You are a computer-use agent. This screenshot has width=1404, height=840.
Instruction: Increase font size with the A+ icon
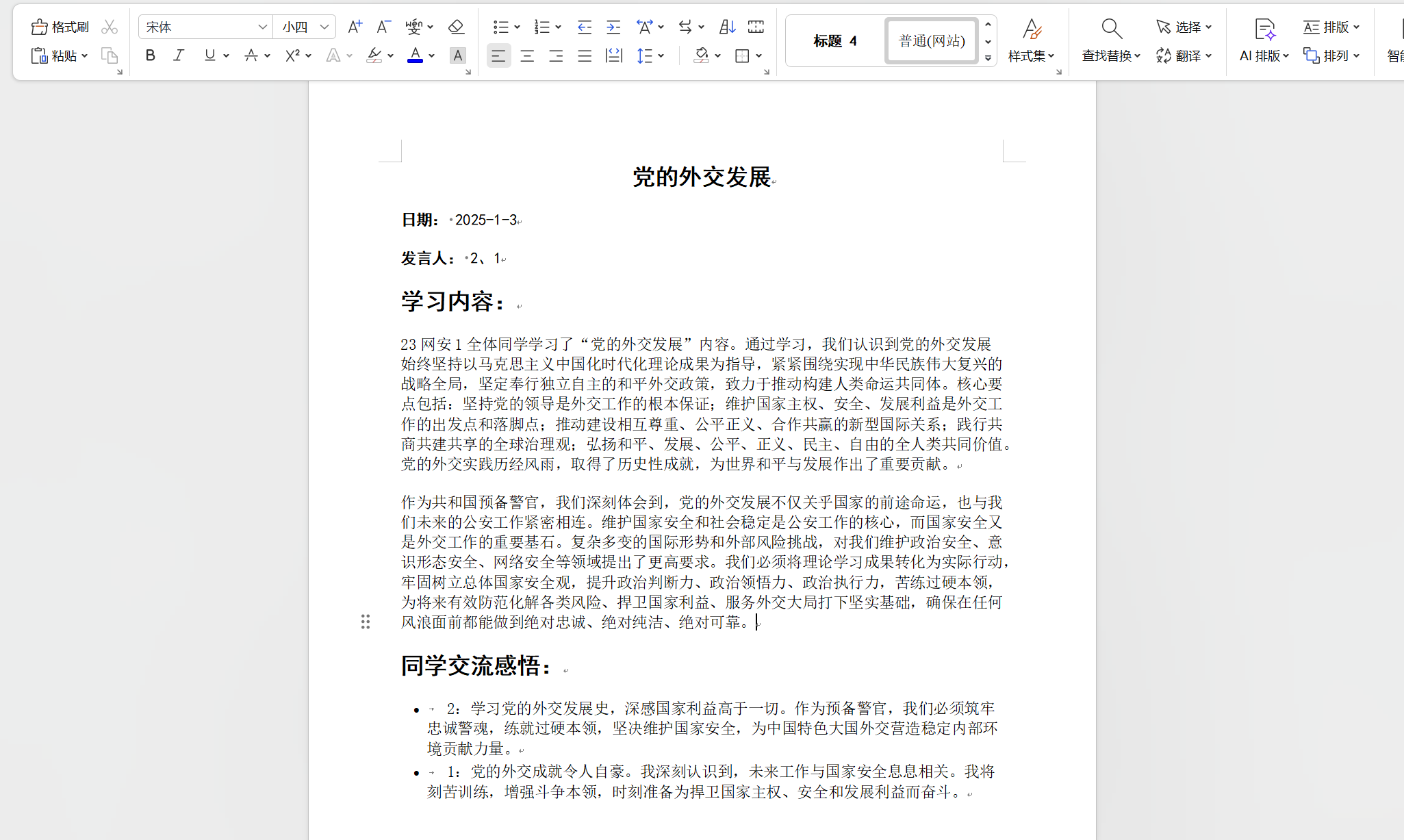pos(355,26)
